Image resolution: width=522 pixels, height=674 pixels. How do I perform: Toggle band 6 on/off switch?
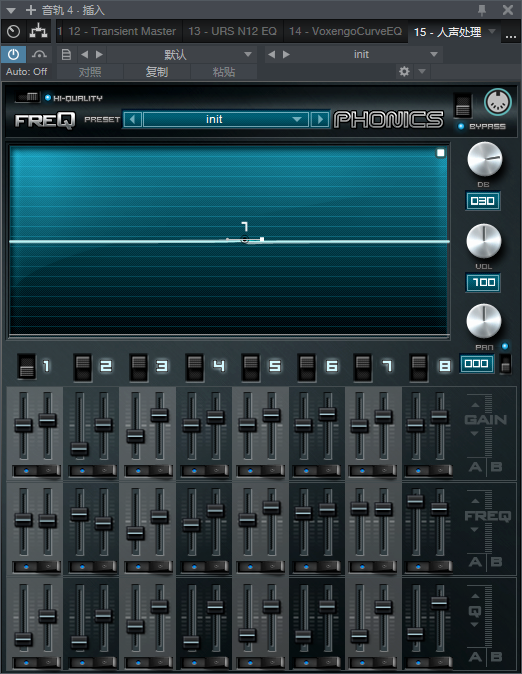coord(307,368)
